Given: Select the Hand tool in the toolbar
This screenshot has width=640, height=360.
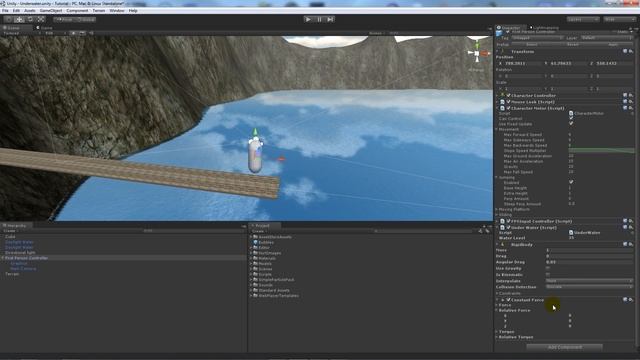Looking at the screenshot, I should (9, 19).
